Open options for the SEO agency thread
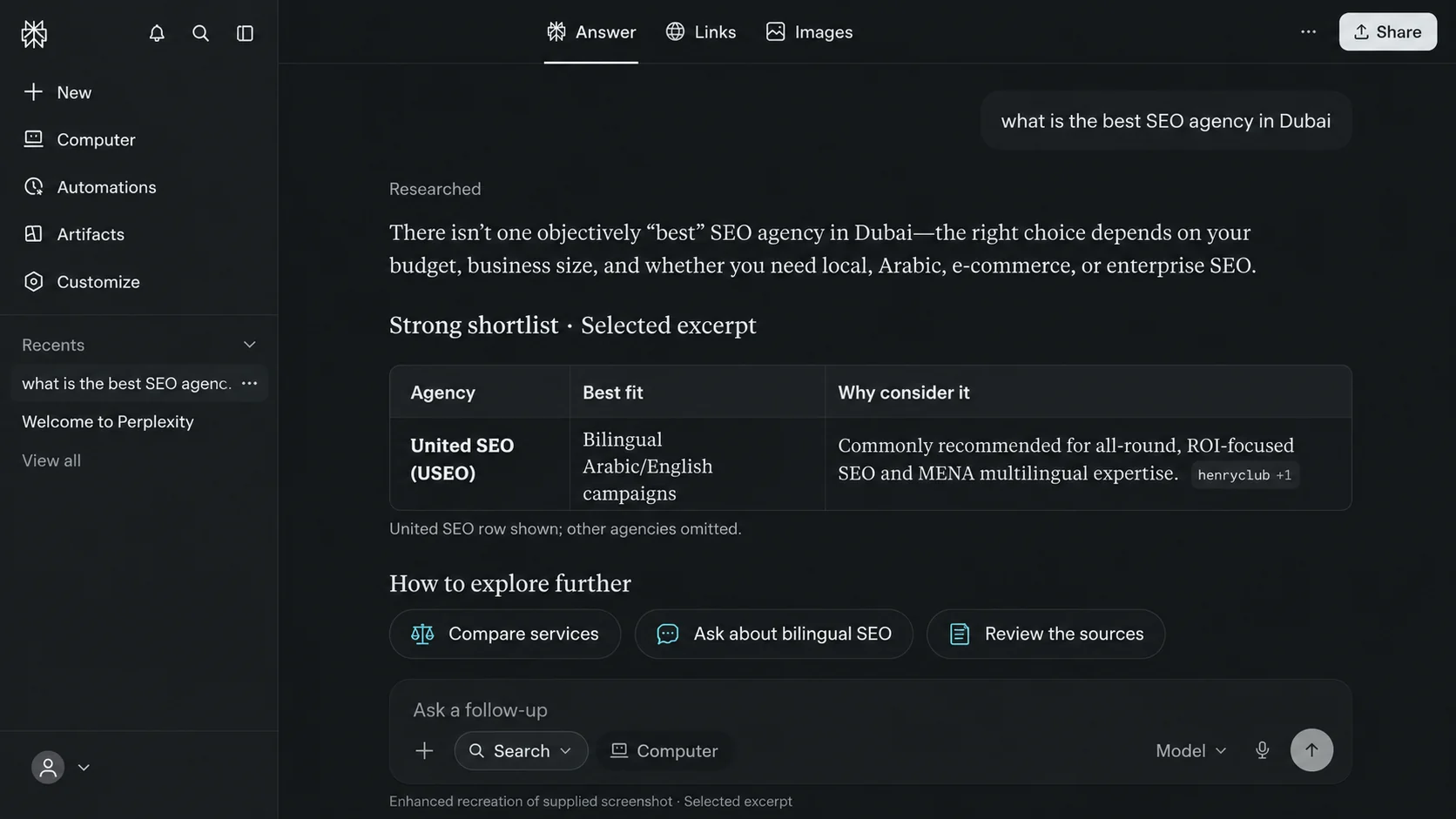The image size is (1456, 819). tap(249, 384)
